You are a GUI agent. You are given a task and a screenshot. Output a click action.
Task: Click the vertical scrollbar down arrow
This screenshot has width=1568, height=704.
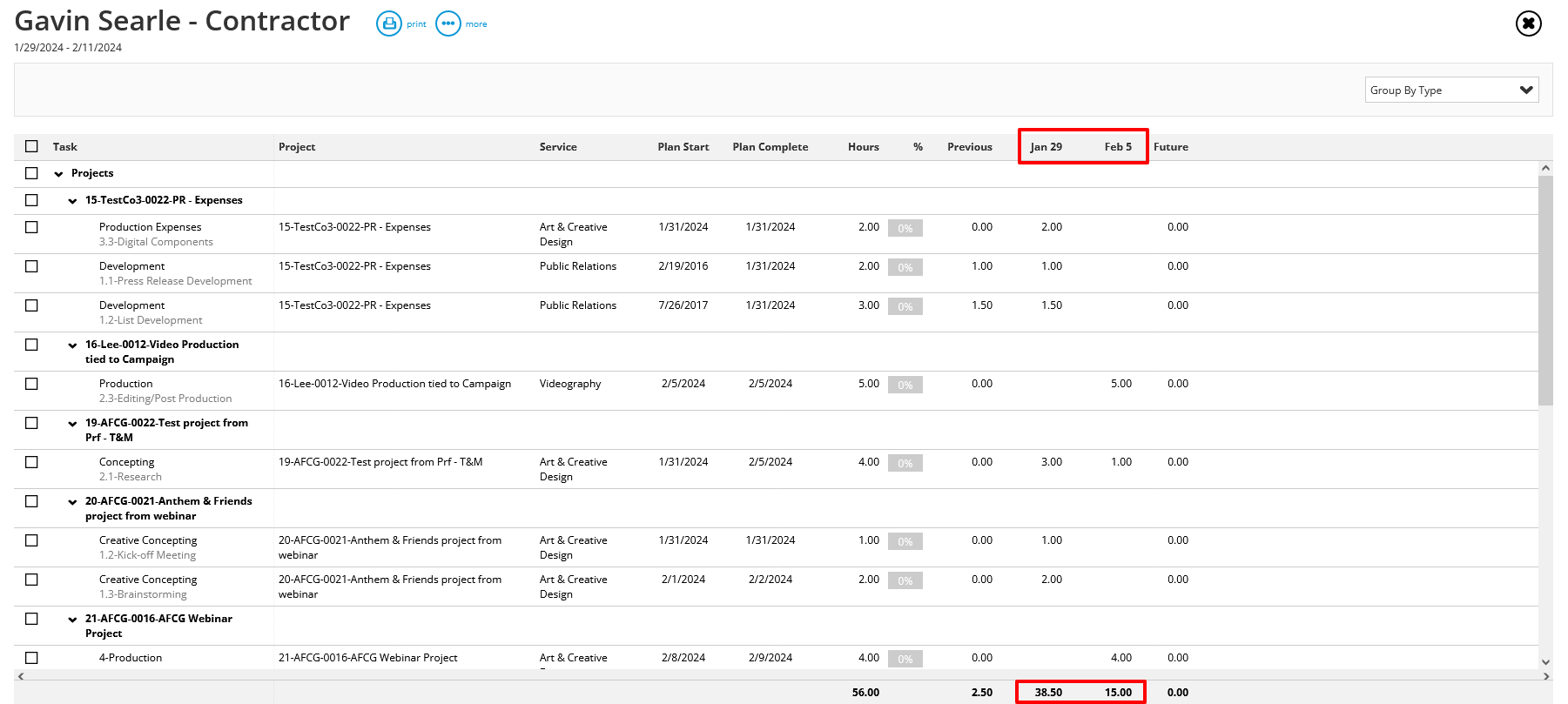1545,662
